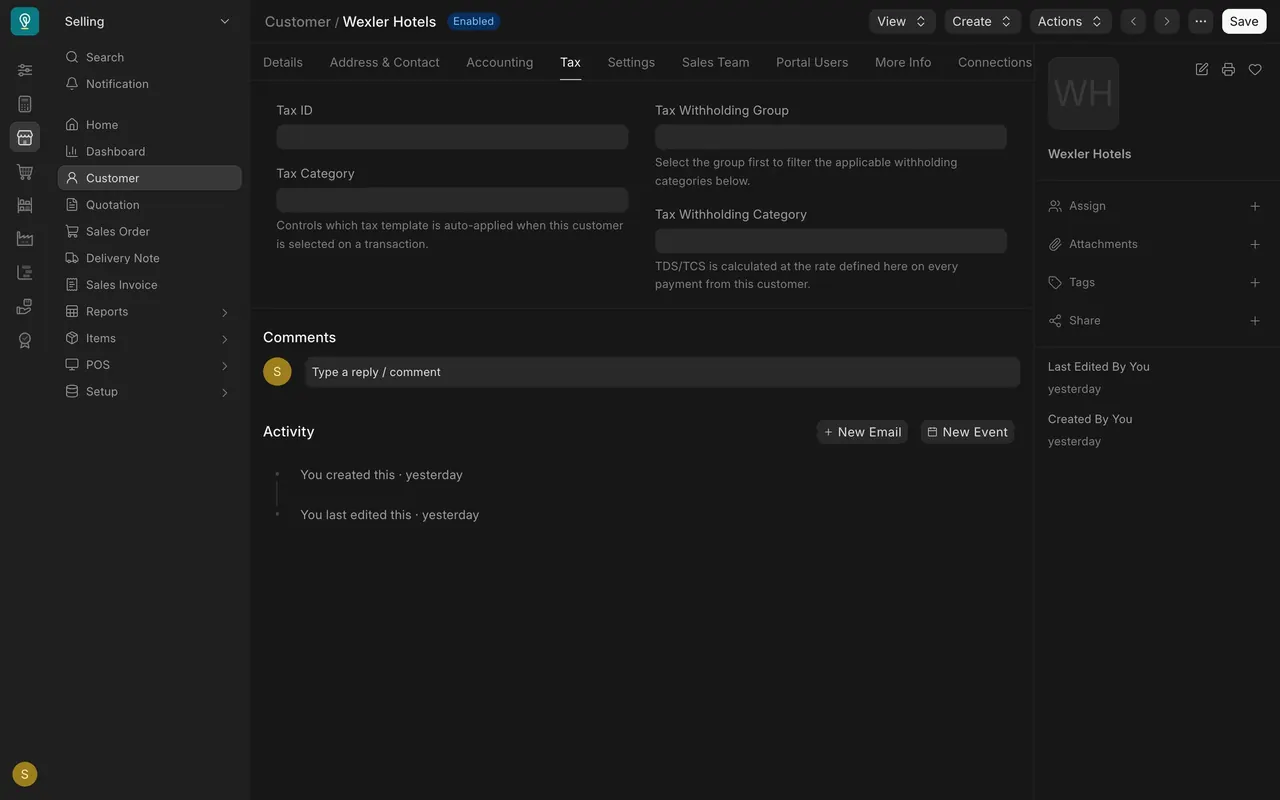Open the Actions dropdown
The width and height of the screenshot is (1280, 800).
tap(1070, 21)
